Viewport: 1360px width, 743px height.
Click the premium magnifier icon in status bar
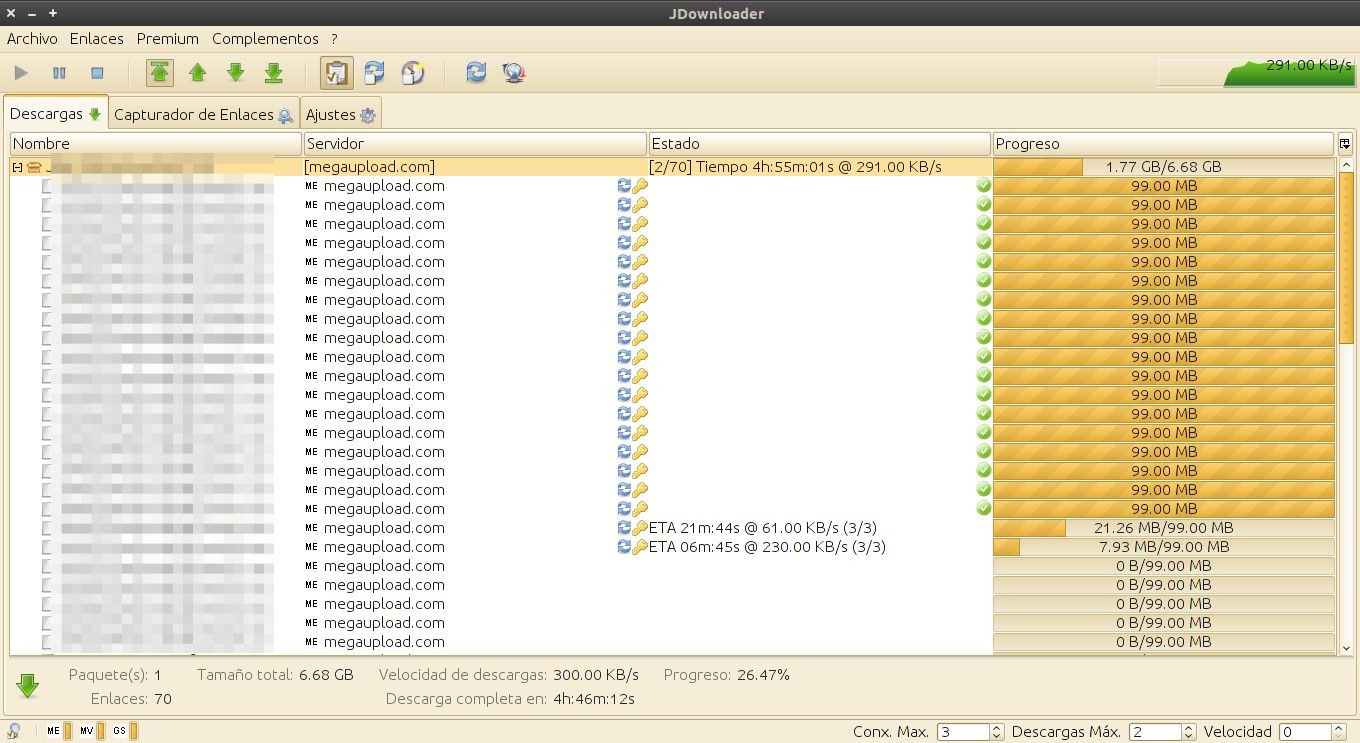[x=14, y=731]
